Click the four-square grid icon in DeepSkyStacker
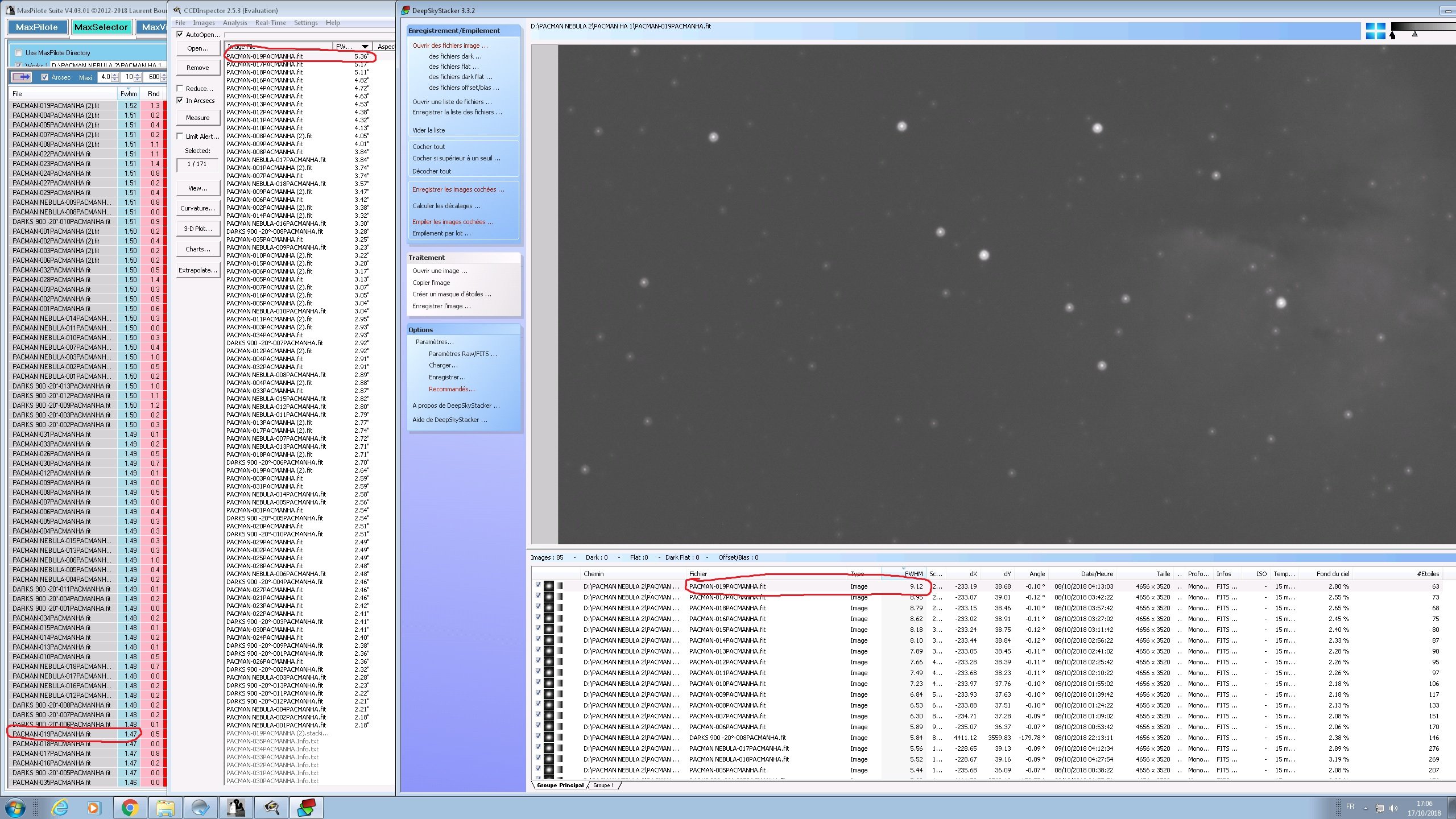This screenshot has height=819, width=1456. 1375,31
